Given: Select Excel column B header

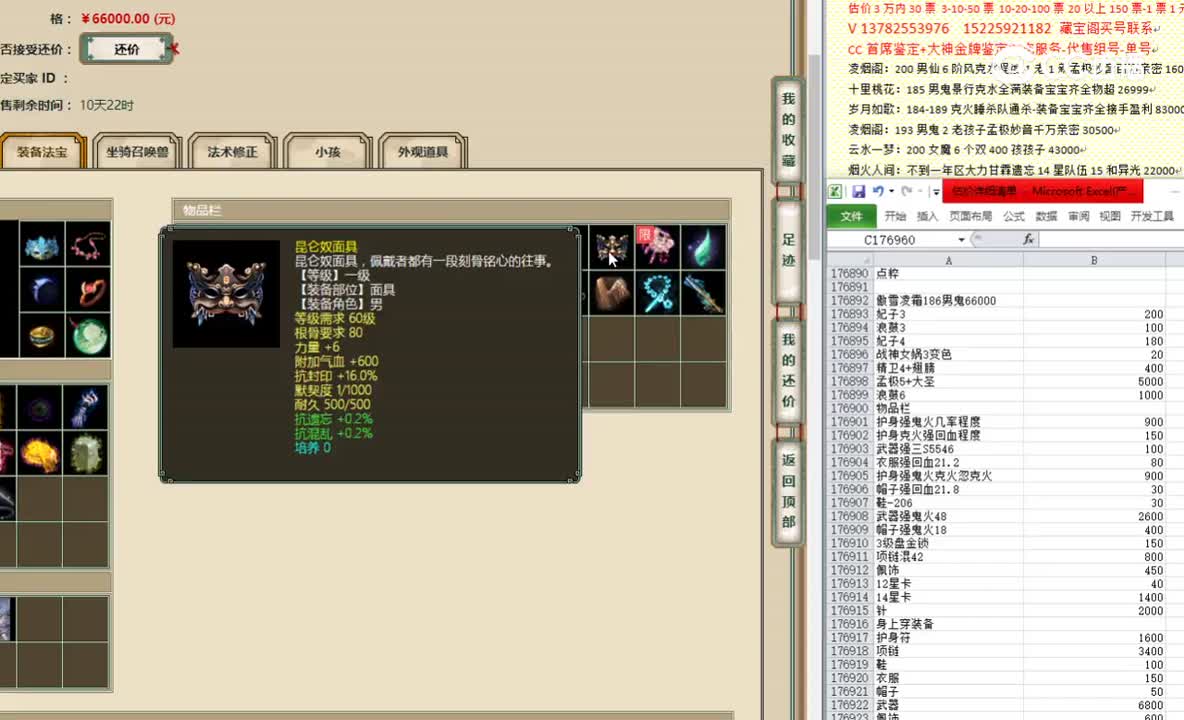Looking at the screenshot, I should tap(1093, 260).
